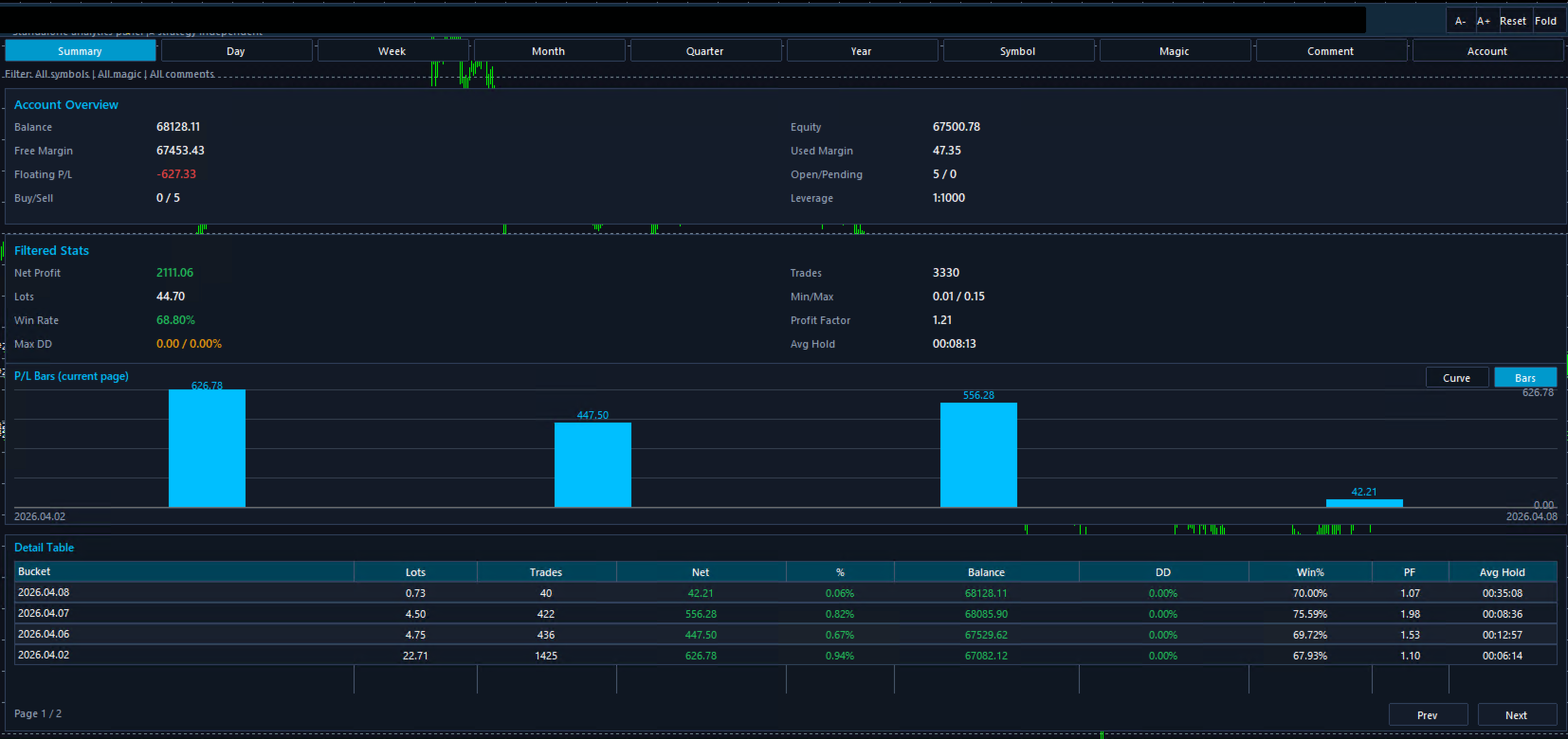The image size is (1568, 739).
Task: Switch chart to Curve view
Action: tap(1456, 378)
